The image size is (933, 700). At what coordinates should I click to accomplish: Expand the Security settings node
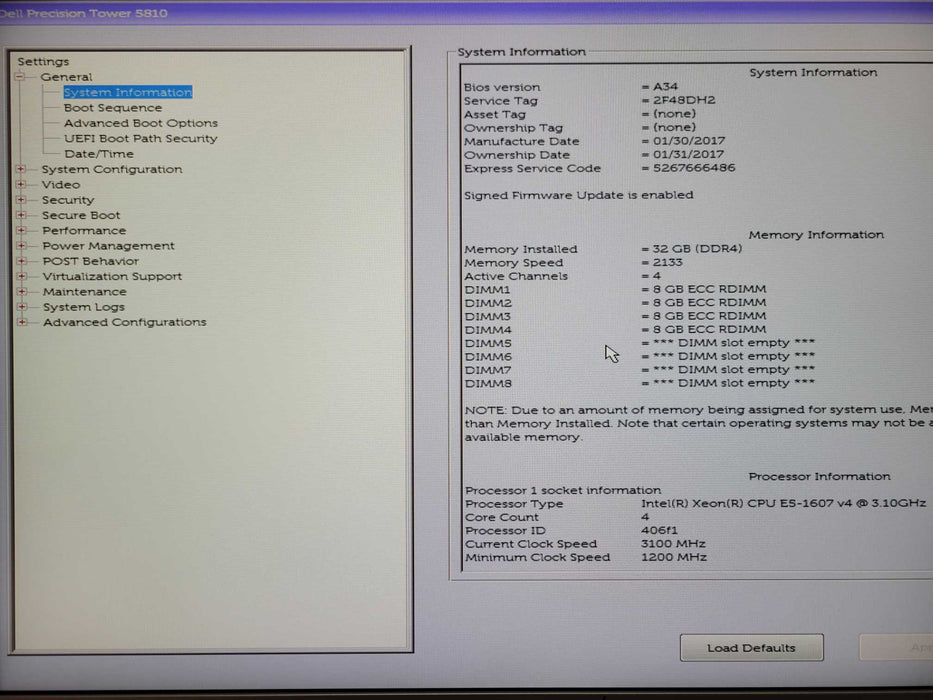click(21, 200)
